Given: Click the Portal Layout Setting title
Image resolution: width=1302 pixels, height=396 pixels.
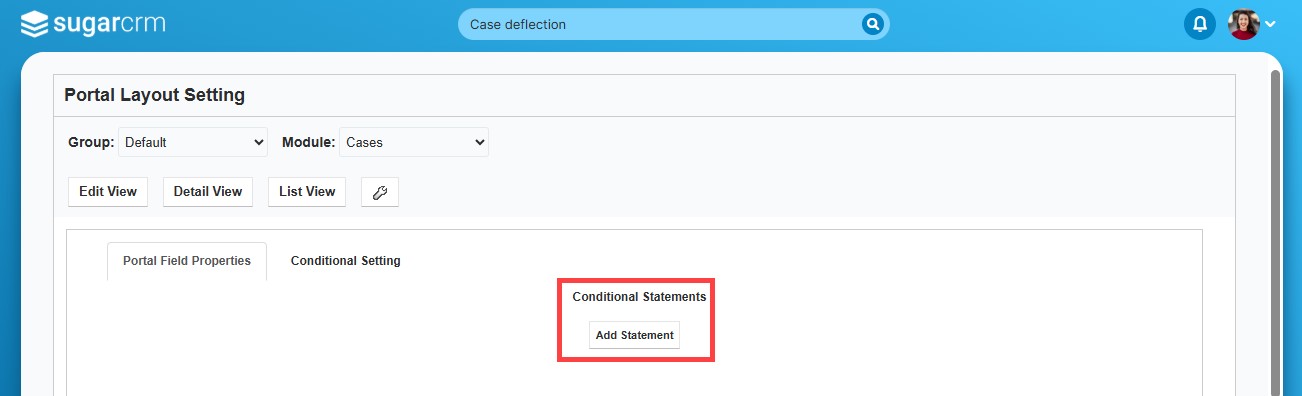Looking at the screenshot, I should (x=154, y=95).
